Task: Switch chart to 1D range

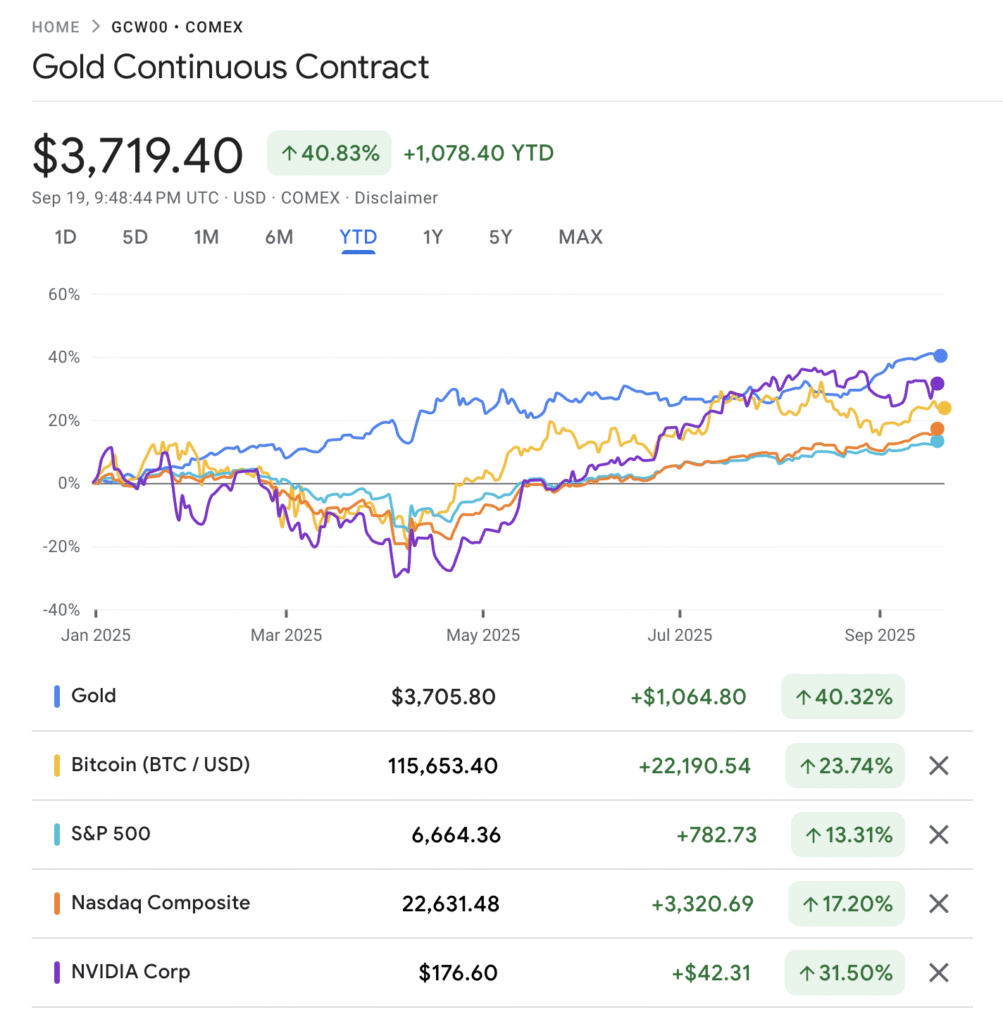Action: (x=65, y=237)
